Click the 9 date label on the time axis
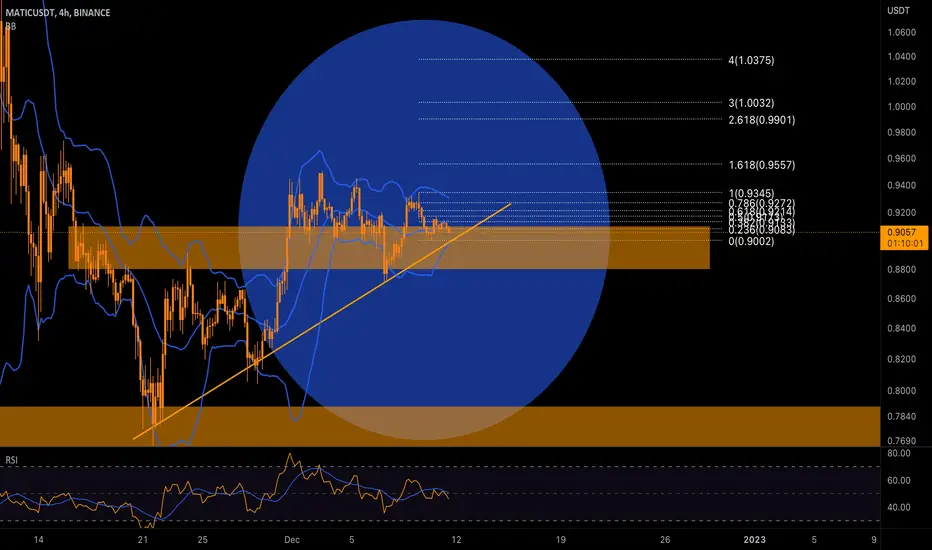Image resolution: width=932 pixels, height=550 pixels. click(x=874, y=540)
